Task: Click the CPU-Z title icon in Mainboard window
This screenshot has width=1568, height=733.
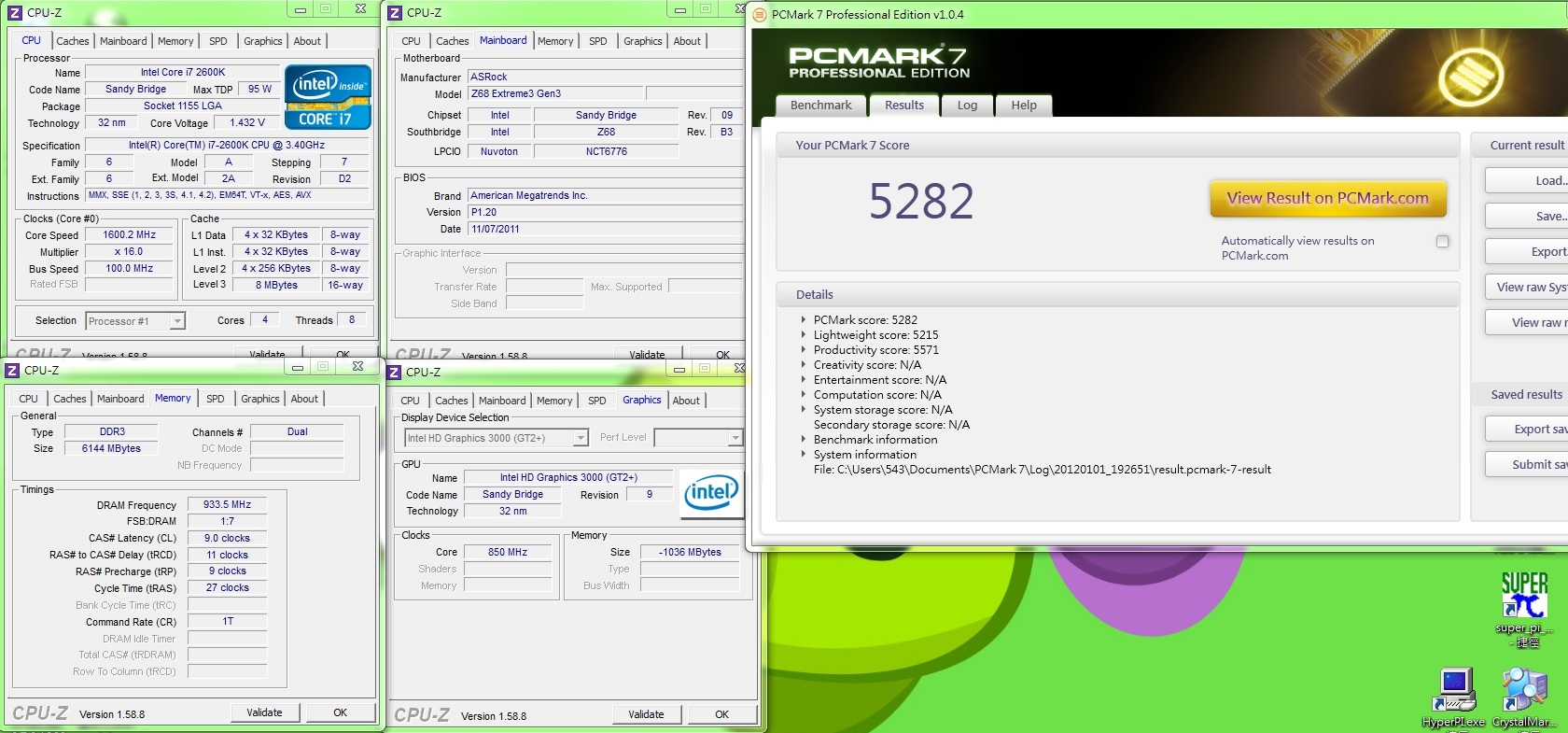Action: click(x=395, y=12)
